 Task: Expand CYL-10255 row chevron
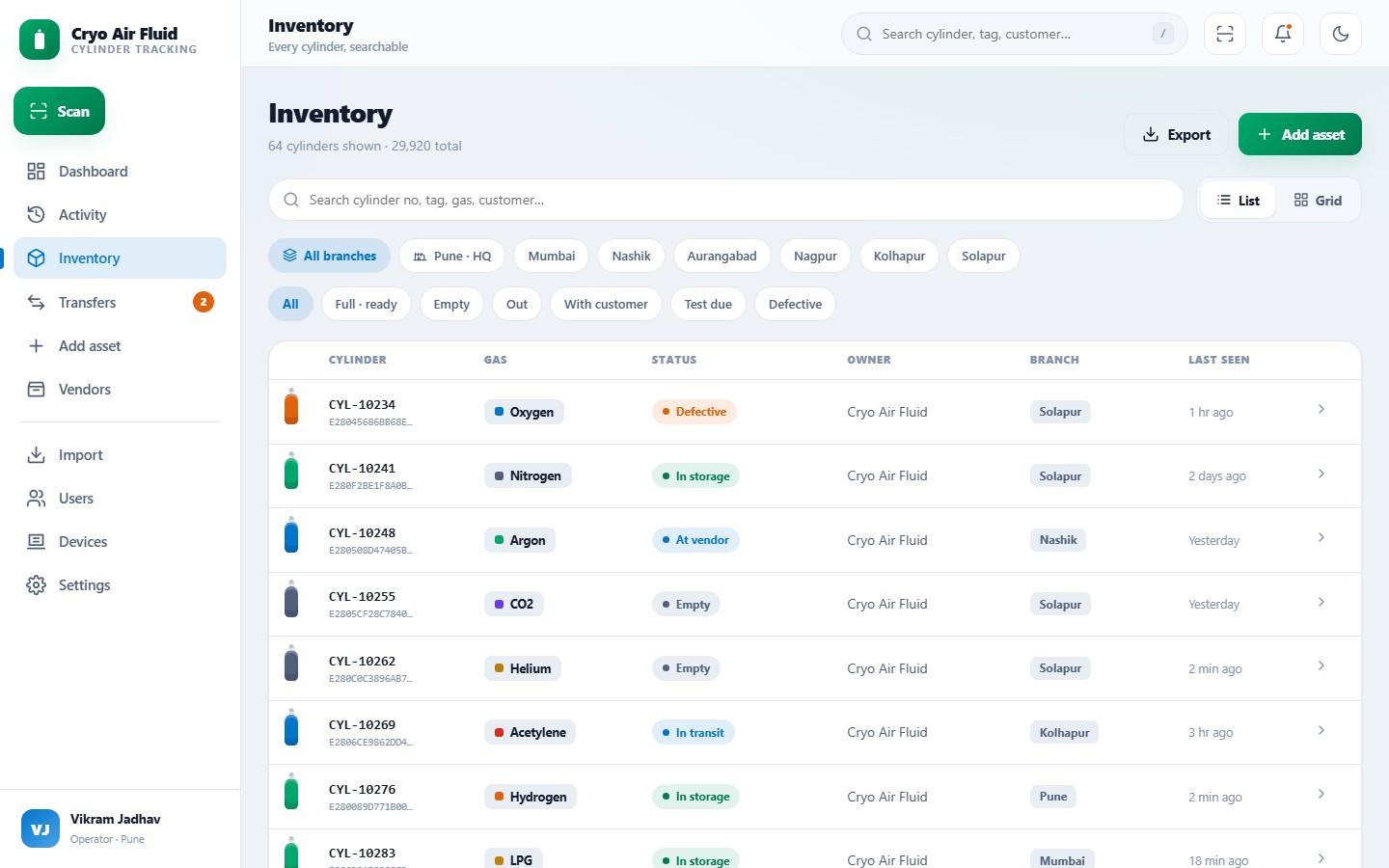point(1321,602)
